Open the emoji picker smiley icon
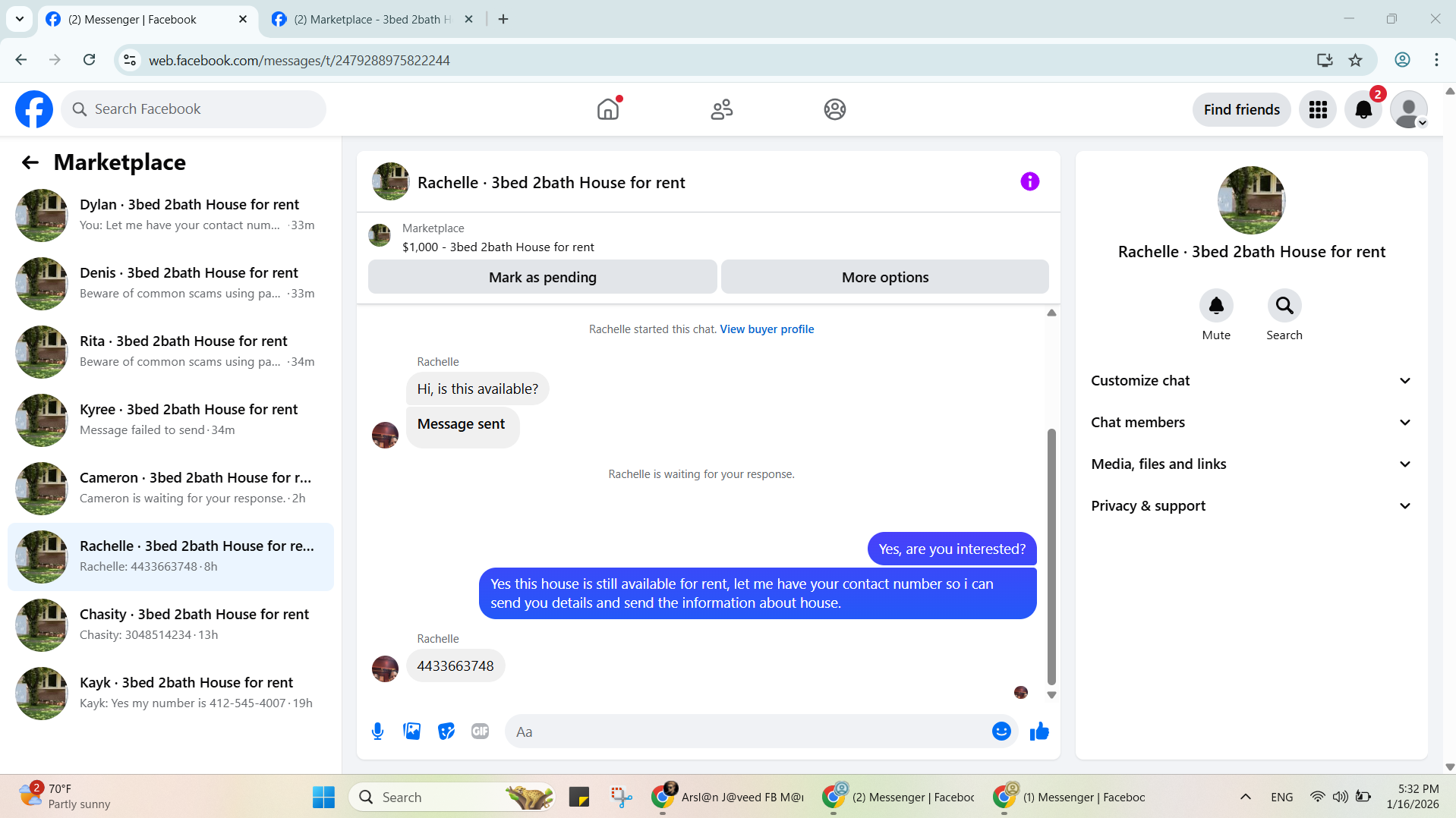 pos(1001,731)
